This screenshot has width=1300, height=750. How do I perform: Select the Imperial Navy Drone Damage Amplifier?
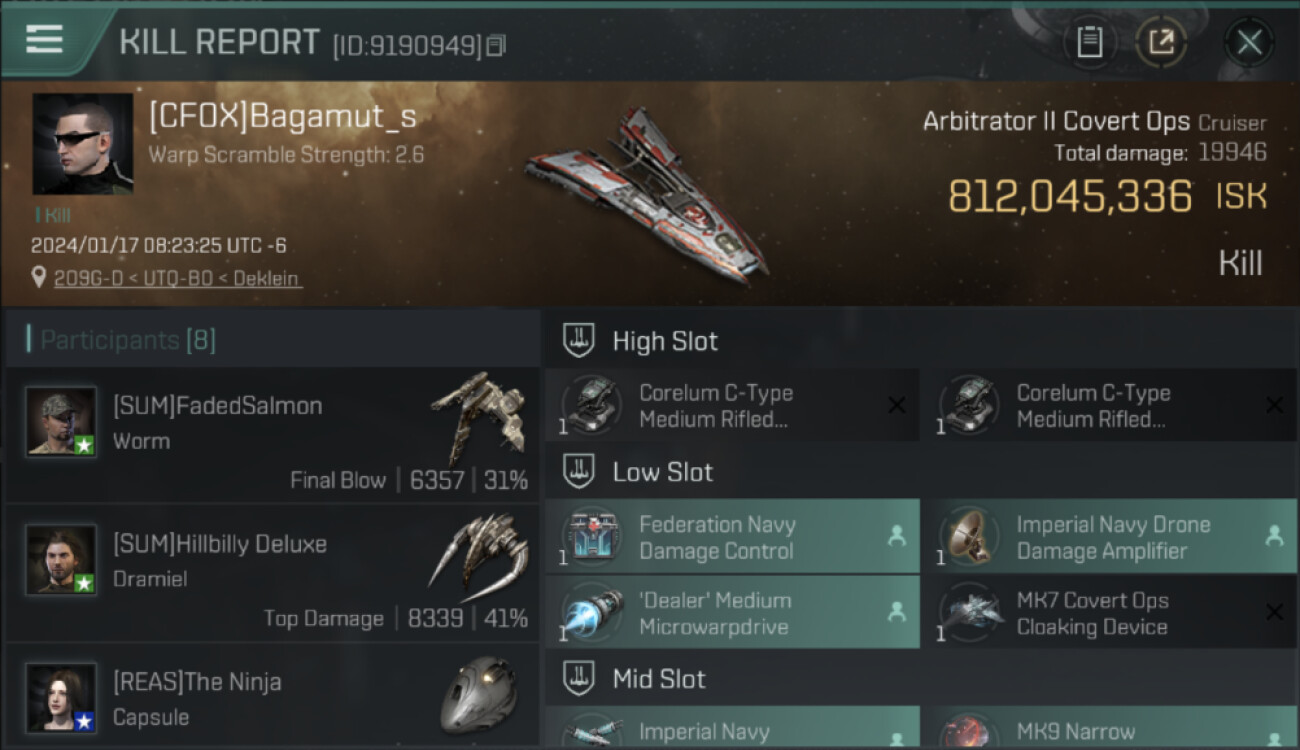(x=1109, y=537)
